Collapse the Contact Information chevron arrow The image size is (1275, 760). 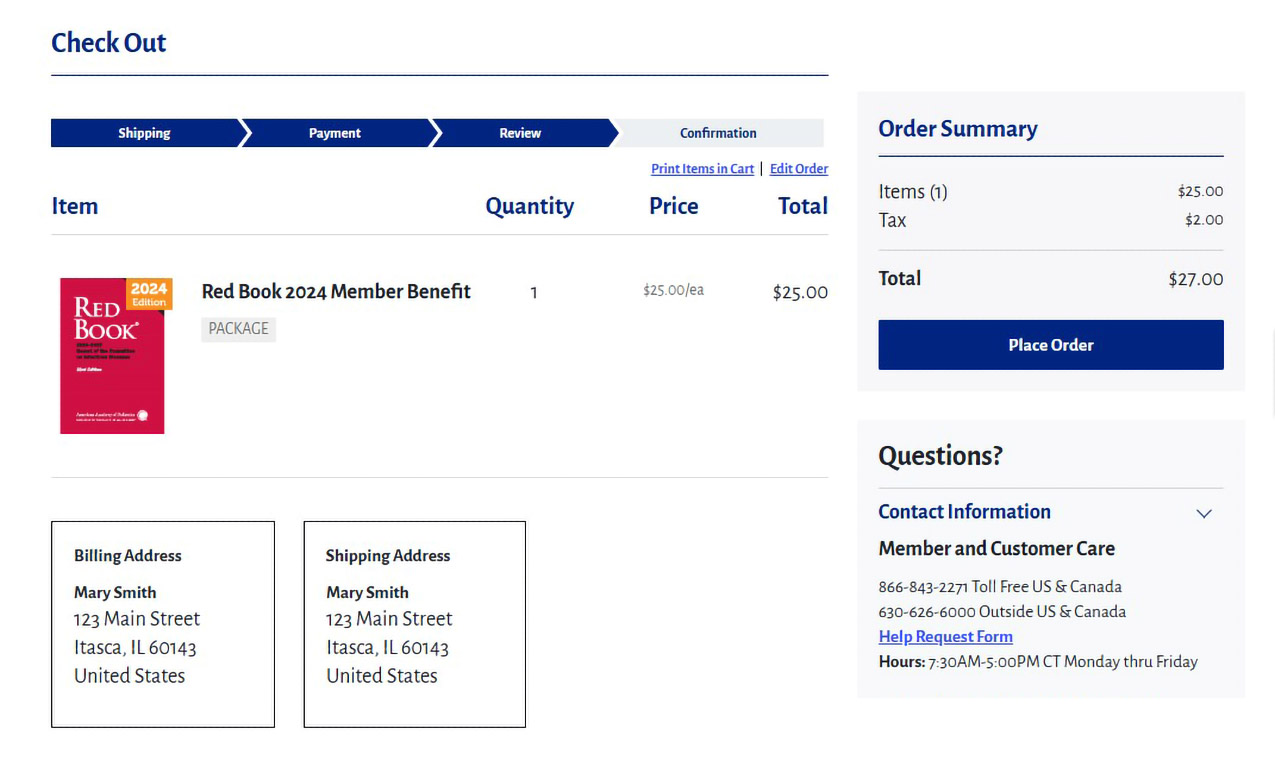pos(1204,513)
